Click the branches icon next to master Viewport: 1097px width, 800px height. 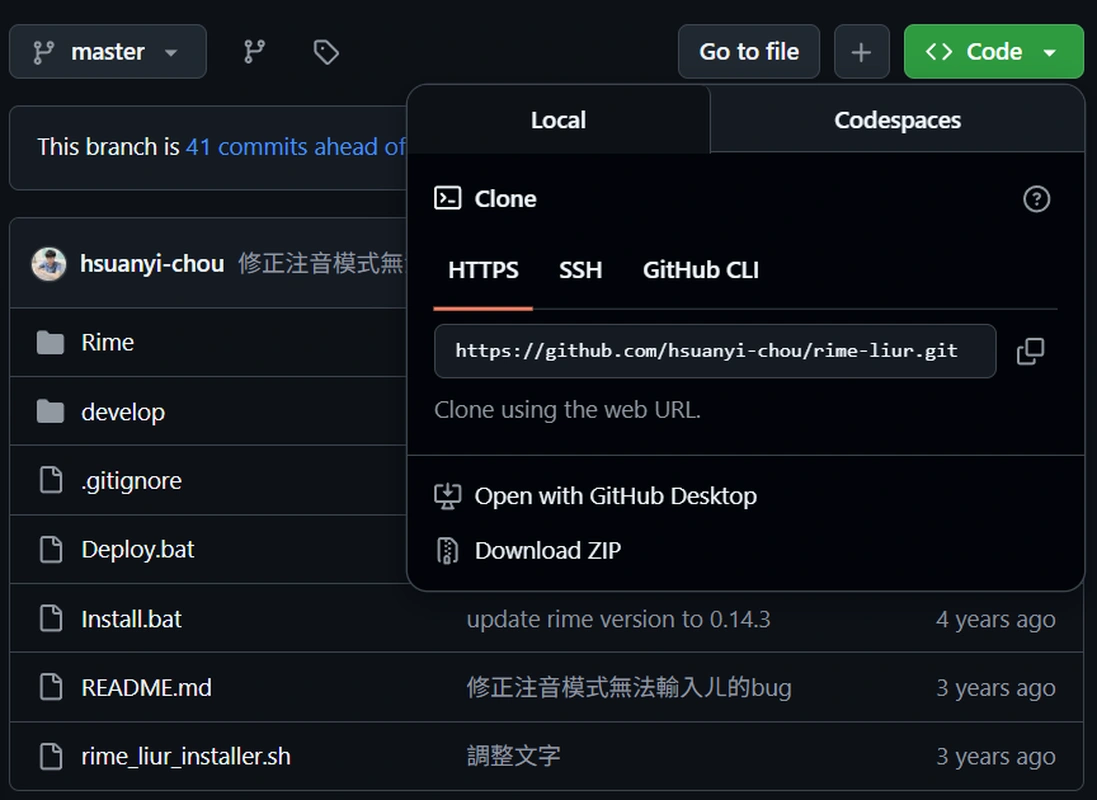pos(255,52)
